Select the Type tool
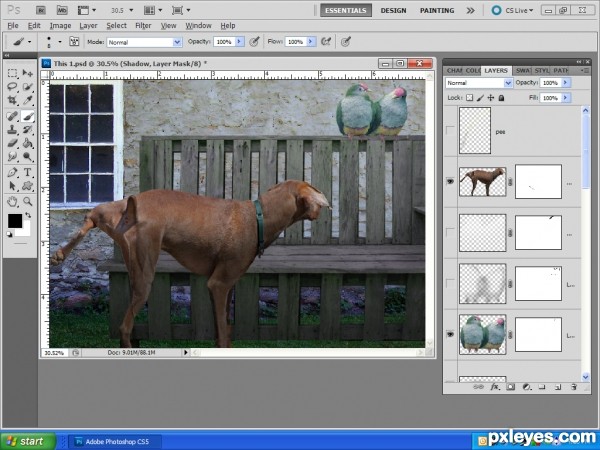This screenshot has height=450, width=600. (x=28, y=172)
